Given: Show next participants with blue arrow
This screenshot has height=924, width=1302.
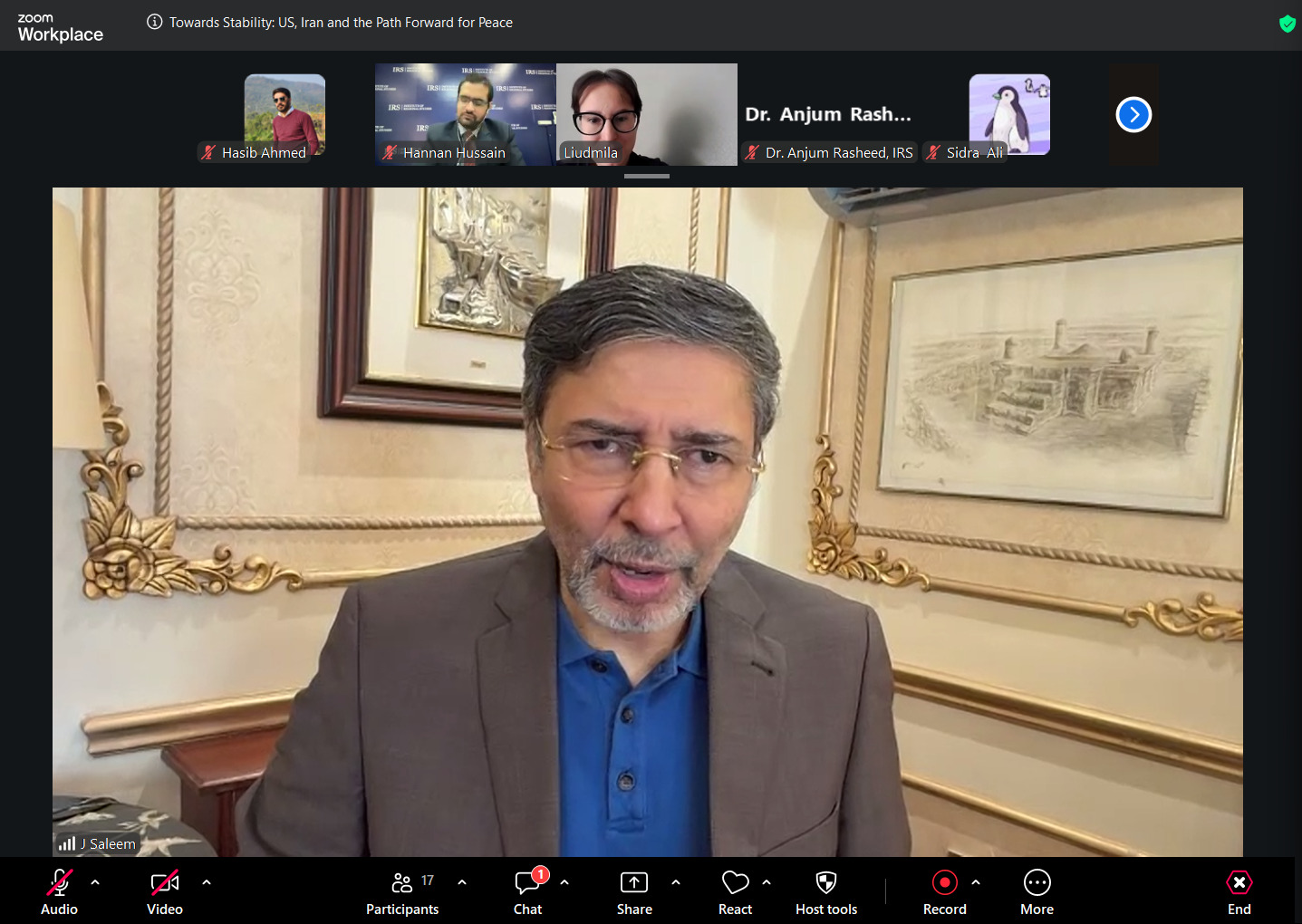Looking at the screenshot, I should click(1134, 115).
